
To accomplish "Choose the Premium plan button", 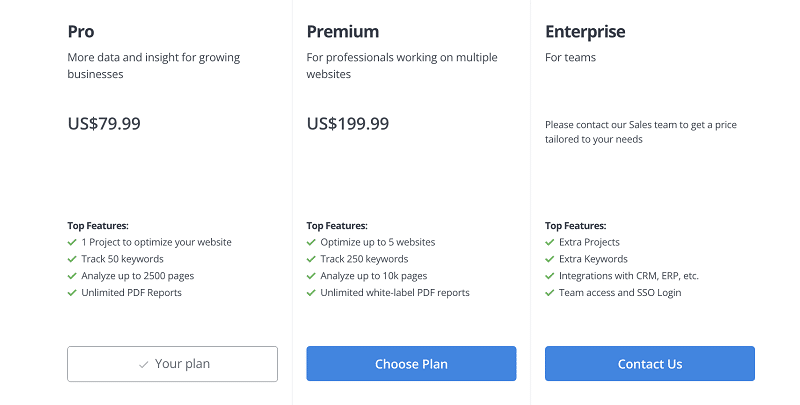I will point(411,364).
